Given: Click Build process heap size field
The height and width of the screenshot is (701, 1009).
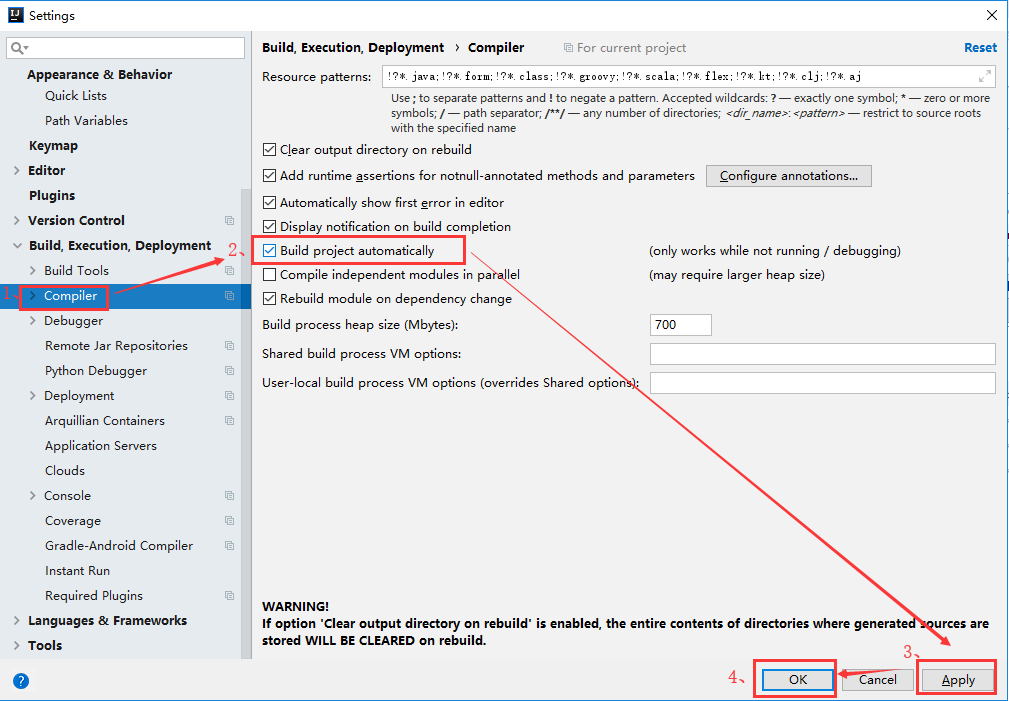Looking at the screenshot, I should tap(681, 325).
